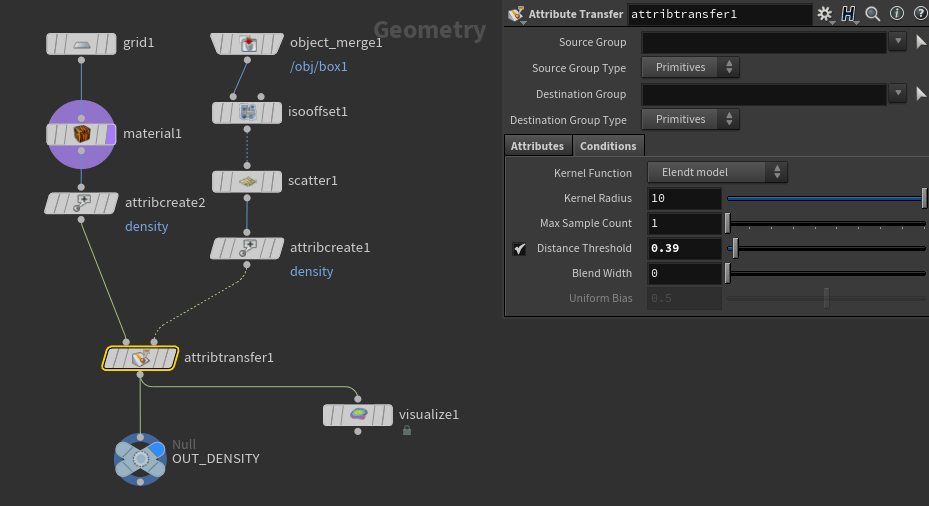Screen dimensions: 929x506
Task: Open the gear settings menu in parameter pane
Action: pyautogui.click(x=824, y=14)
